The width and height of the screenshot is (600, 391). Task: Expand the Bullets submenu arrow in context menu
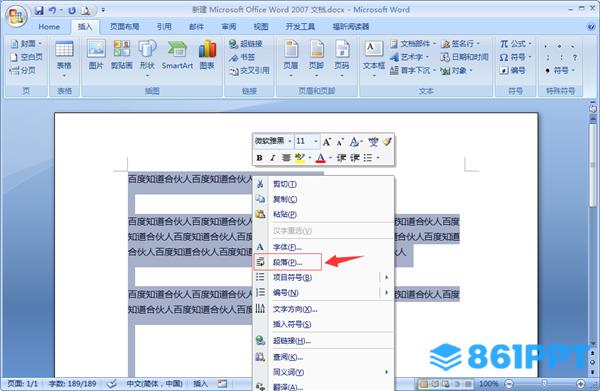[x=386, y=277]
